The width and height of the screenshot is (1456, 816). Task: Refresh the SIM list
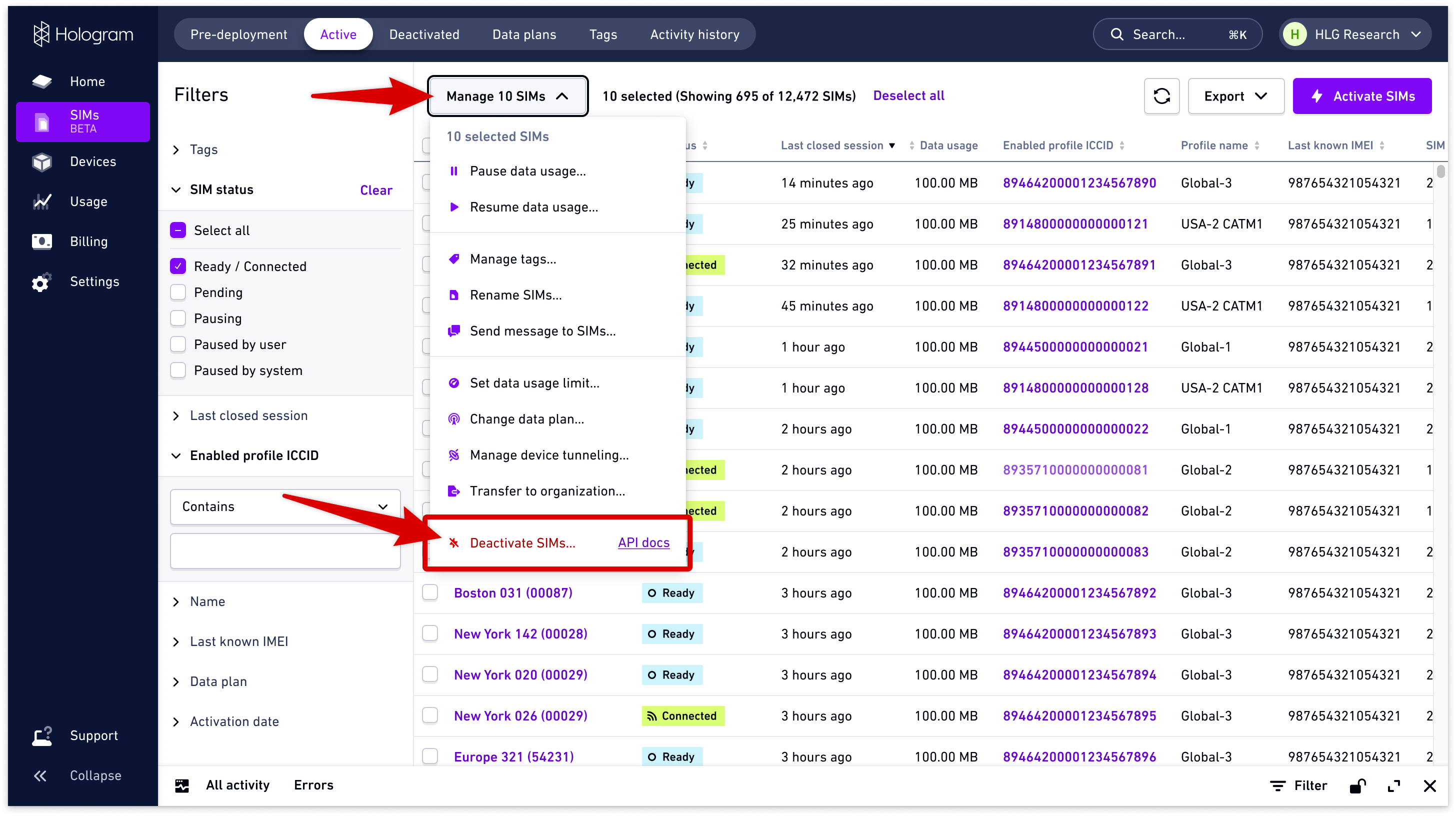tap(1162, 95)
